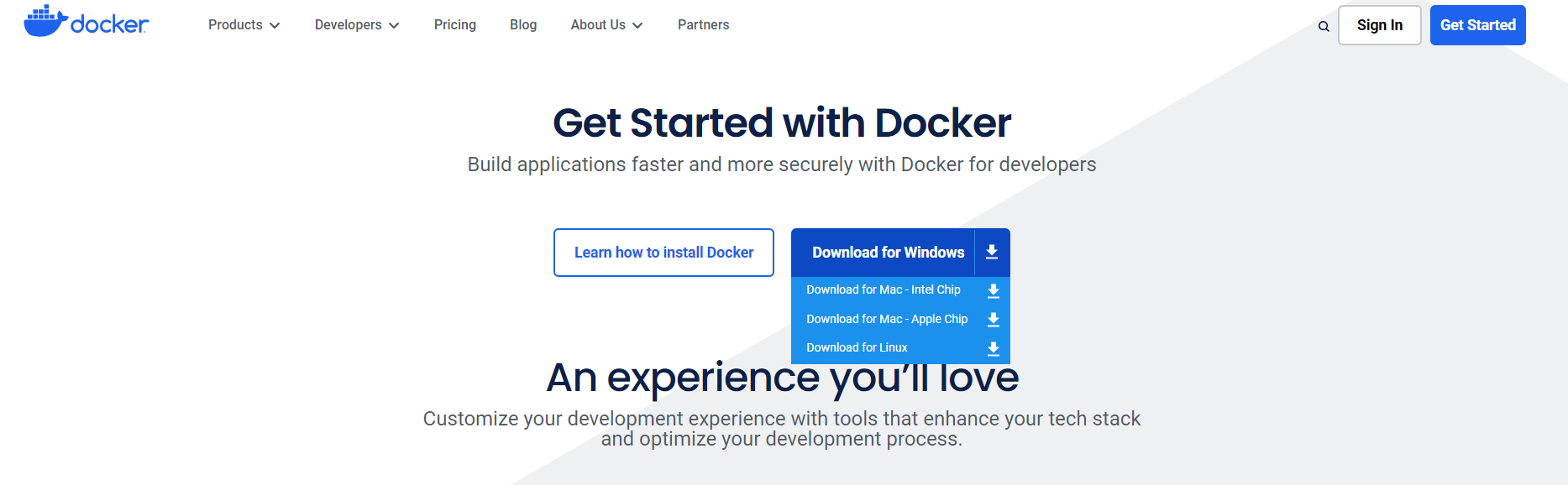Click the 'An experience you'll love' heading

point(783,377)
